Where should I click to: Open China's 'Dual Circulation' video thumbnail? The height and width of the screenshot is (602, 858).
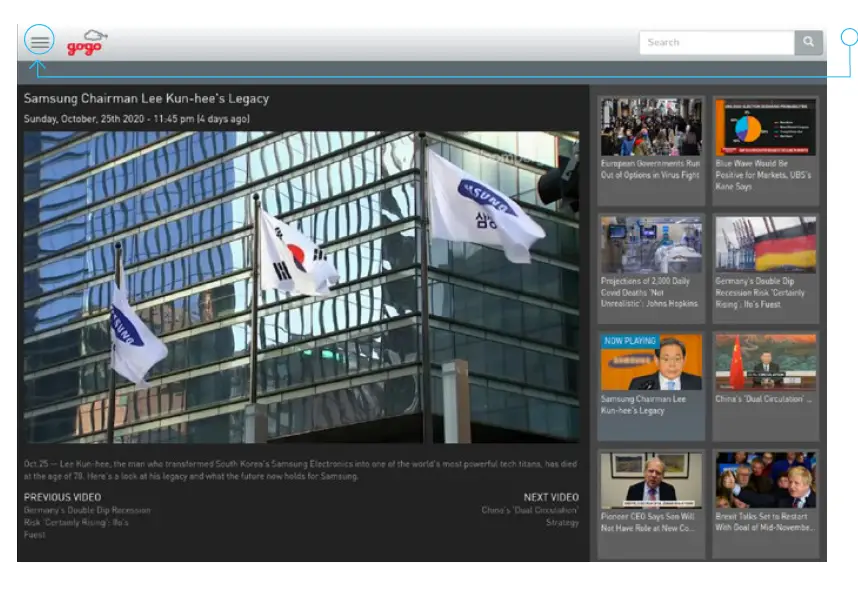765,362
